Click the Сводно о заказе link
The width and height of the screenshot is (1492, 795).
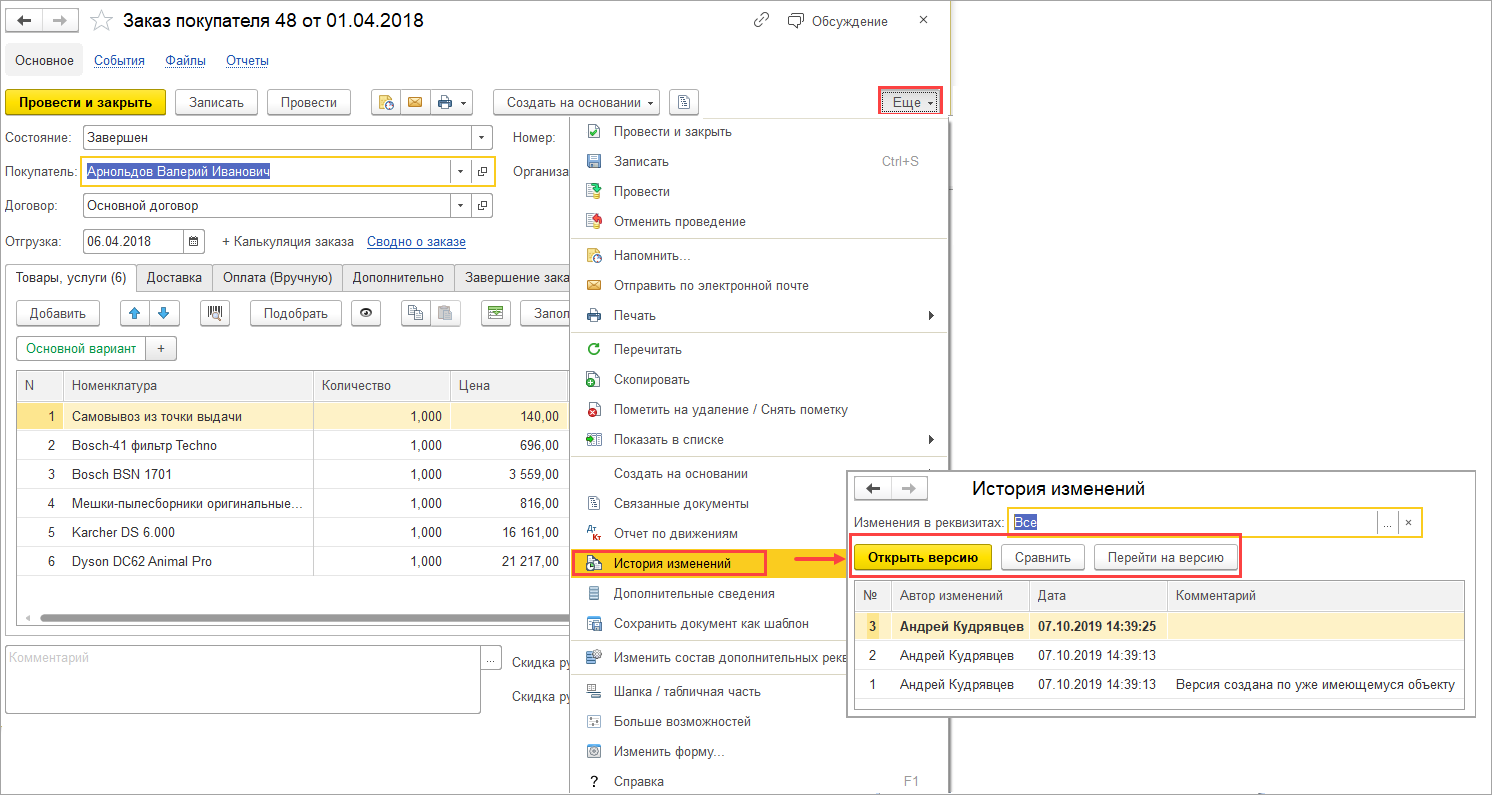pyautogui.click(x=416, y=242)
